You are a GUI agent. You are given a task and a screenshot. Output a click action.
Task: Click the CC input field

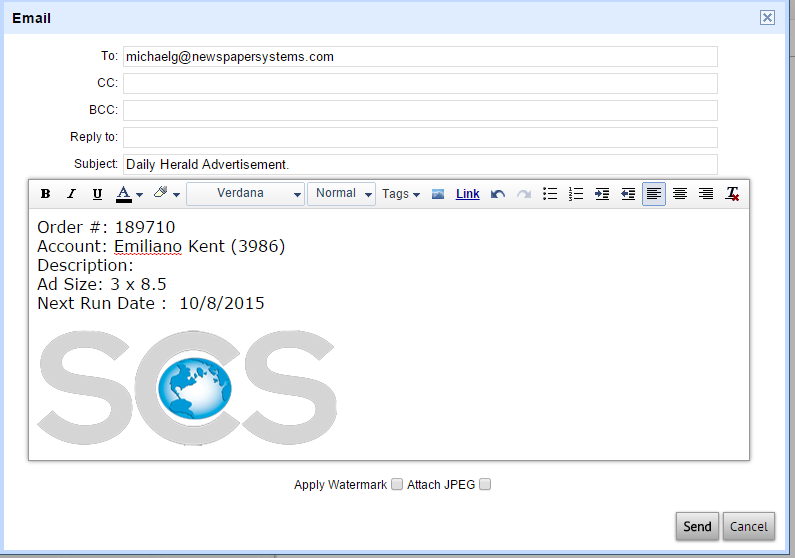click(x=420, y=83)
